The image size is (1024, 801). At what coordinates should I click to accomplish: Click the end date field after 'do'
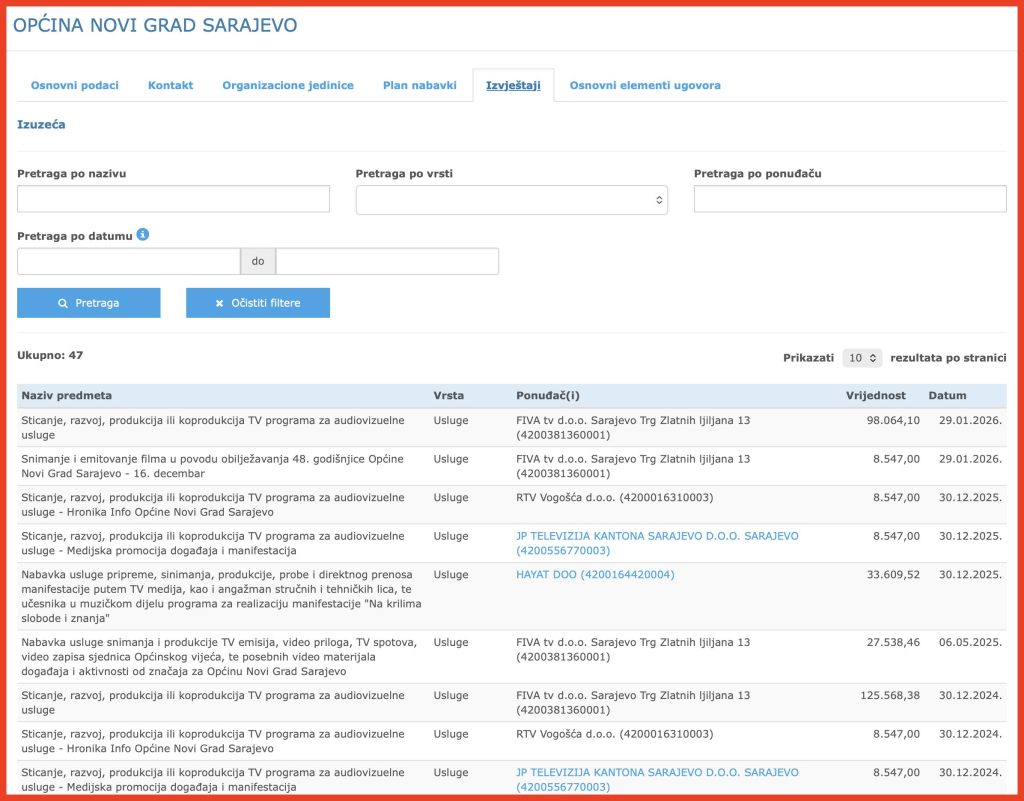(387, 261)
